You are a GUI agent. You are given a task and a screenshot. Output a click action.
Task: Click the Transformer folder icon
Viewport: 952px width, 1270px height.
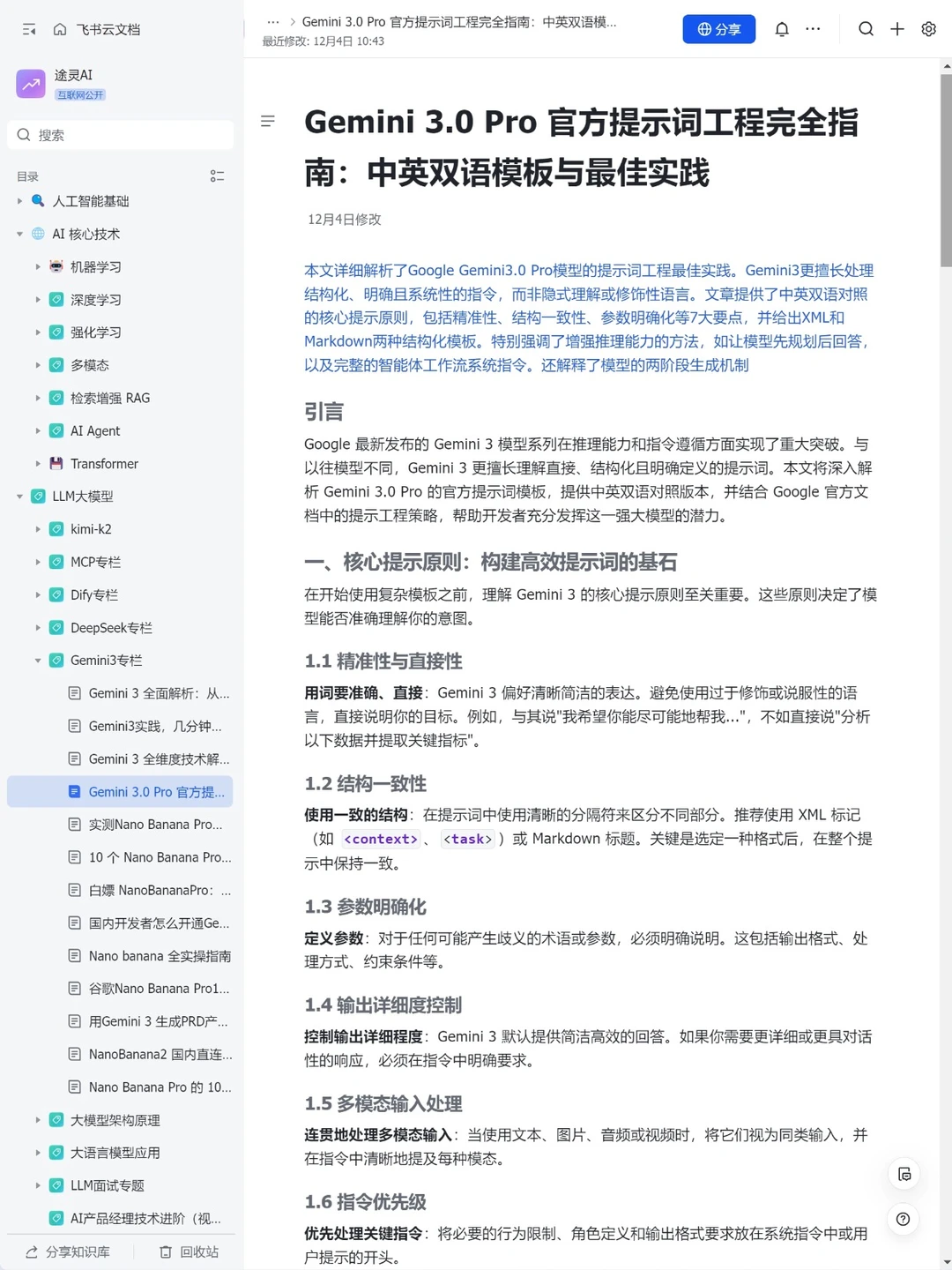(56, 463)
